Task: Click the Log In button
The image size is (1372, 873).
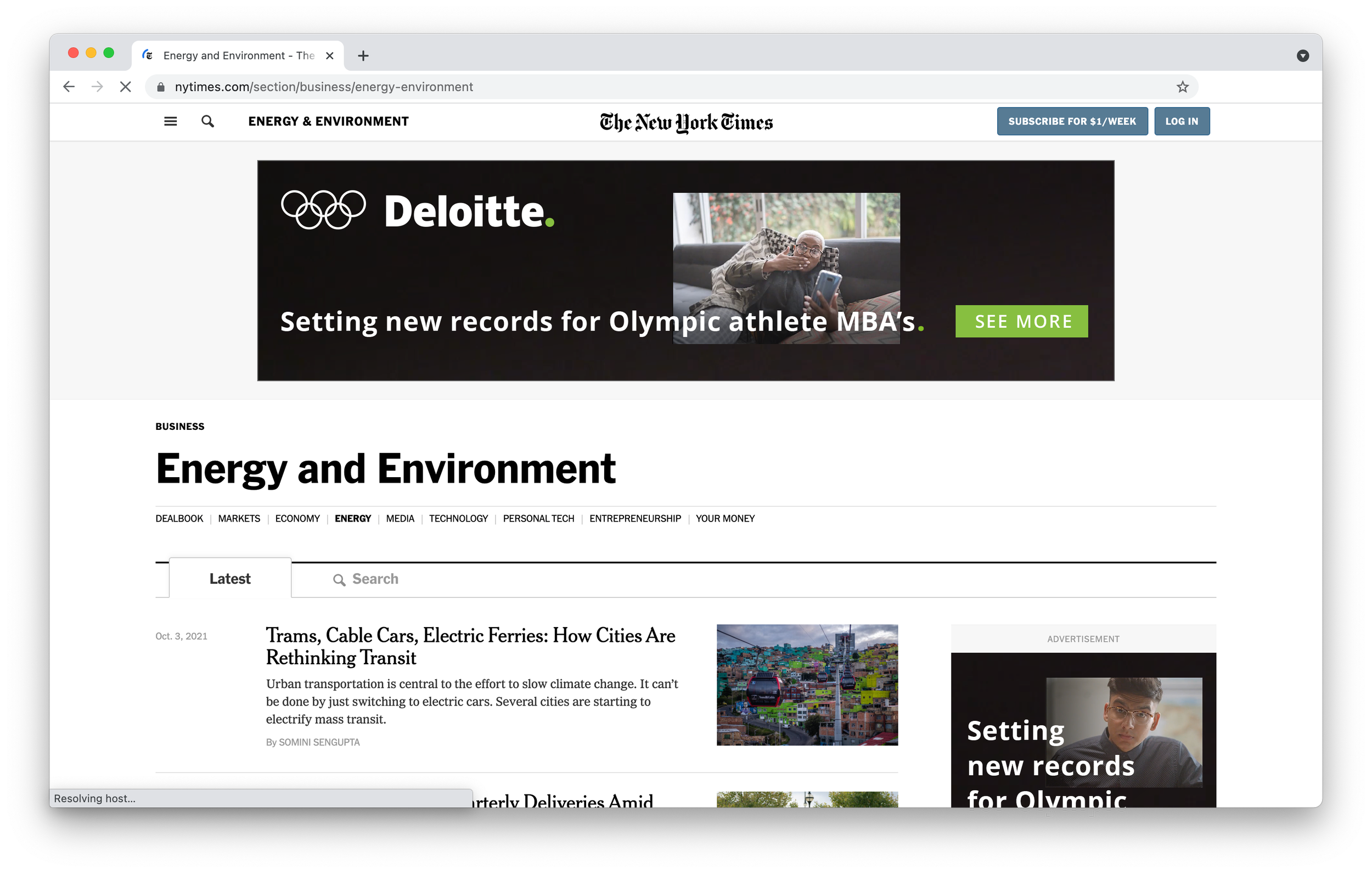Action: pyautogui.click(x=1181, y=121)
